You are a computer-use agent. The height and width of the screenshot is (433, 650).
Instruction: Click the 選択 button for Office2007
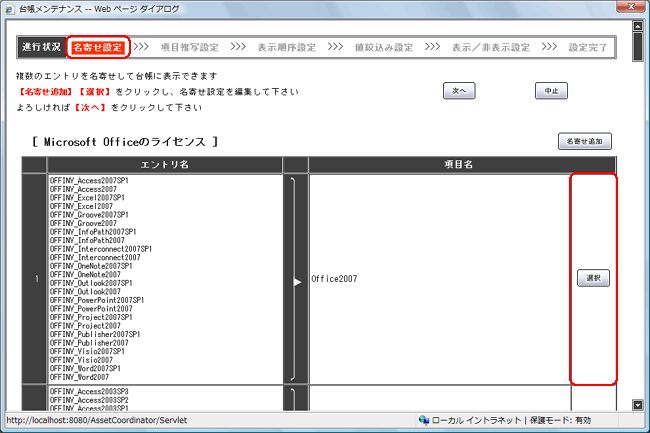593,278
